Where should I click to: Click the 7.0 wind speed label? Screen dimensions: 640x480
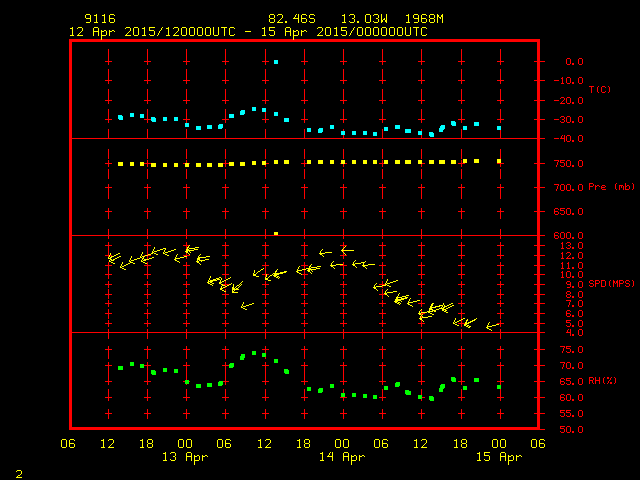[x=574, y=304]
